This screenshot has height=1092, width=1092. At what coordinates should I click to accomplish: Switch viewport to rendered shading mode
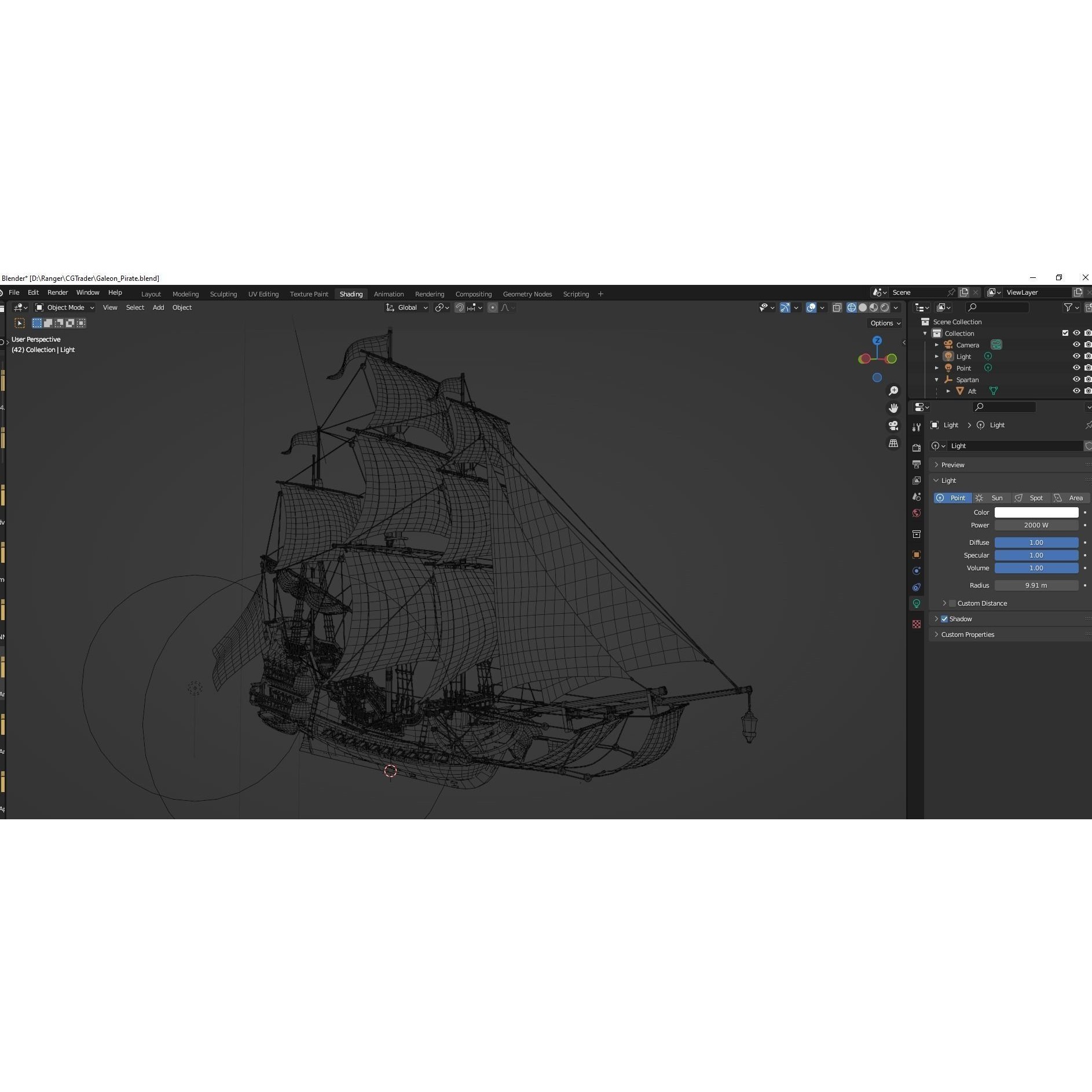pos(885,307)
